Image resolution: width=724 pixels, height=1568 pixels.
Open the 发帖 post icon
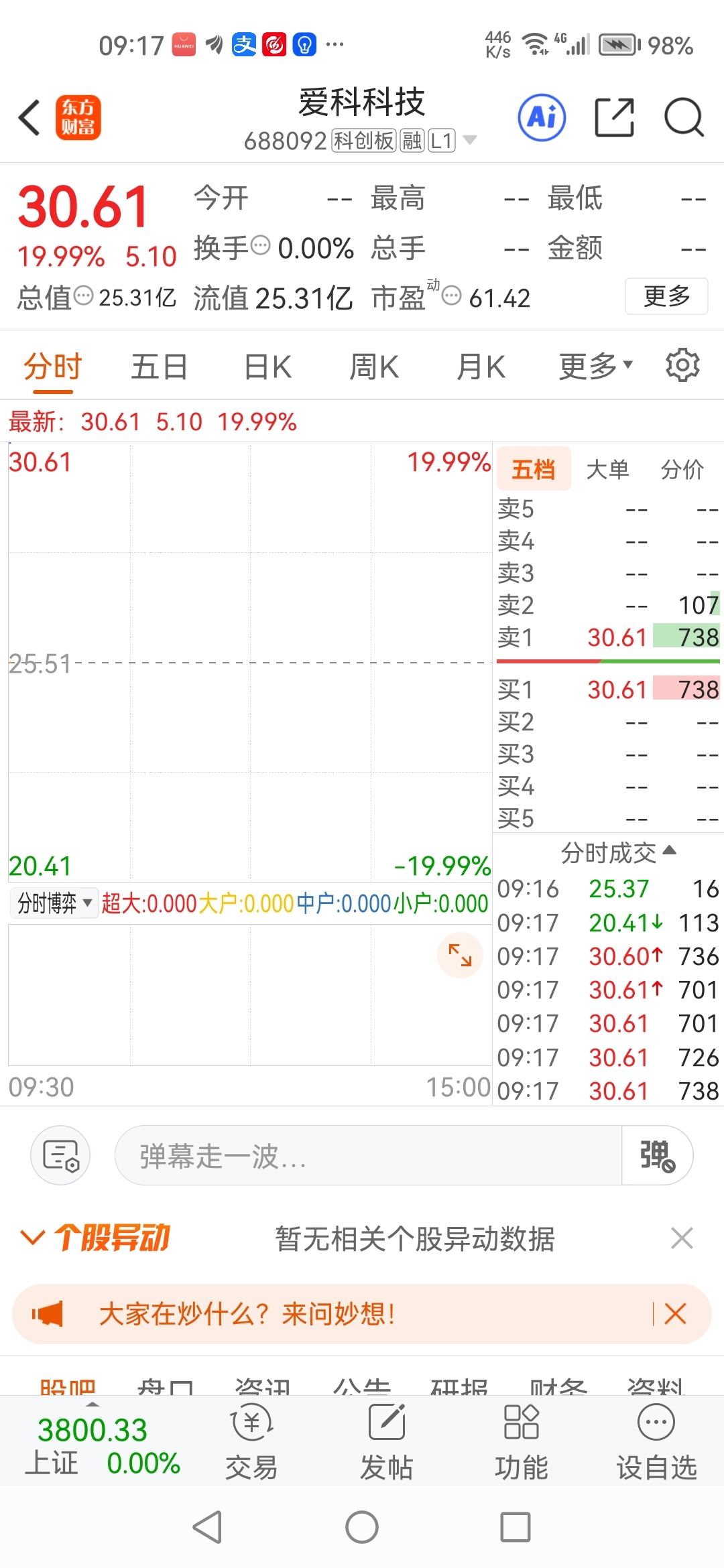(x=386, y=1442)
